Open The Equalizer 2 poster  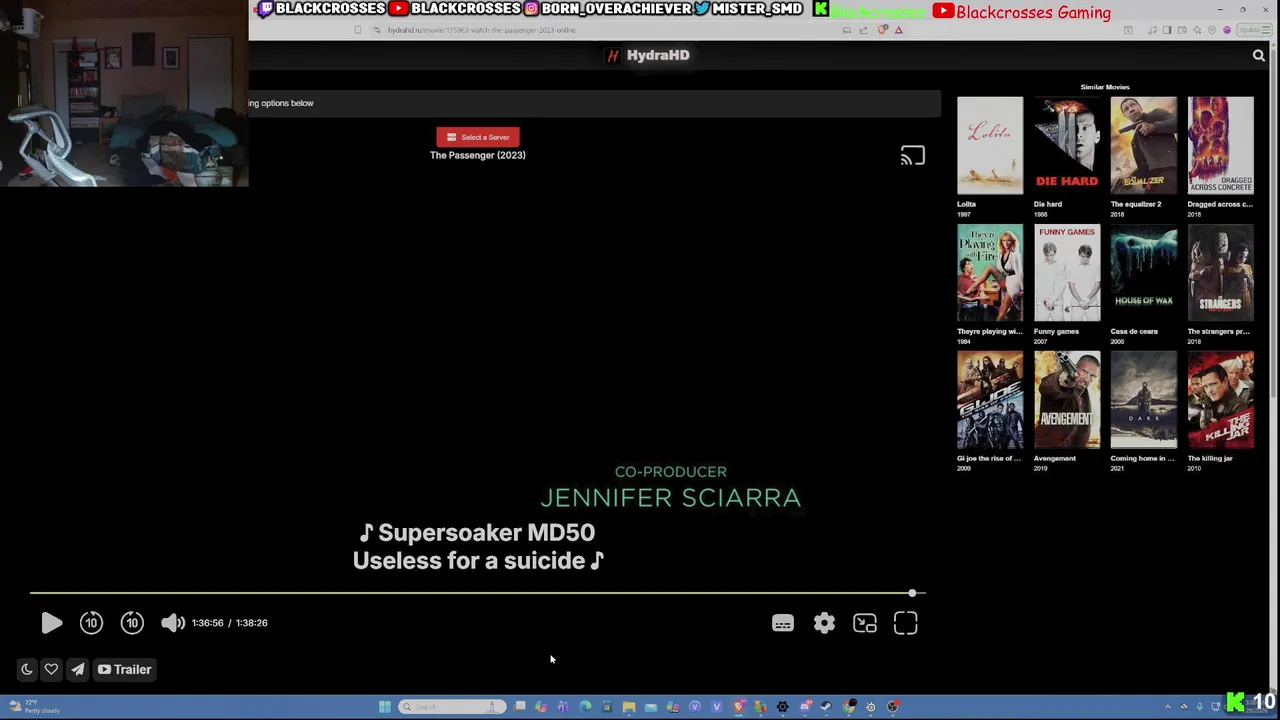(x=1144, y=146)
